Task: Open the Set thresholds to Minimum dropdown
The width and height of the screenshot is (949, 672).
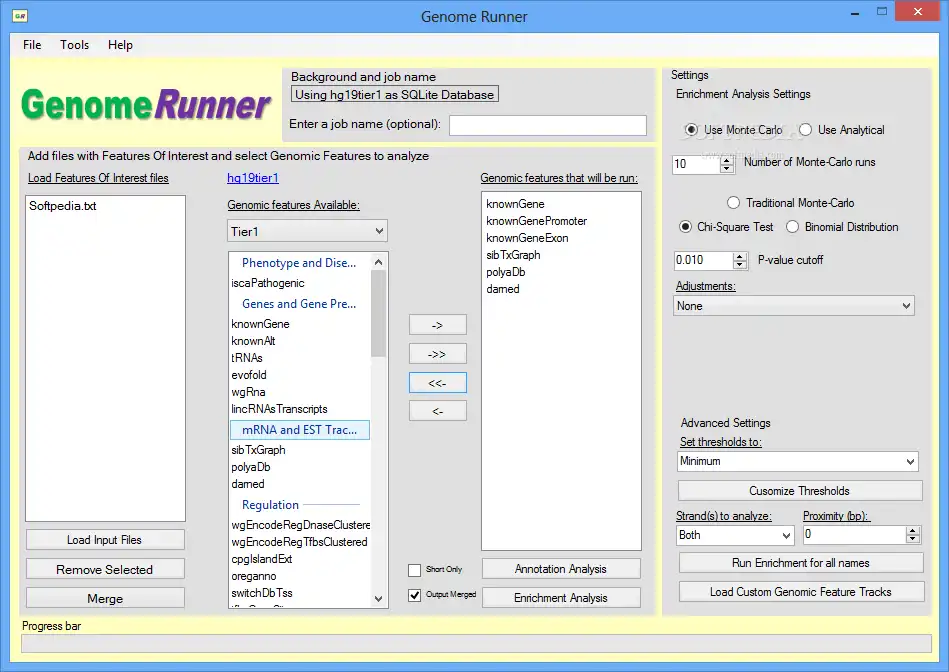Action: (797, 461)
